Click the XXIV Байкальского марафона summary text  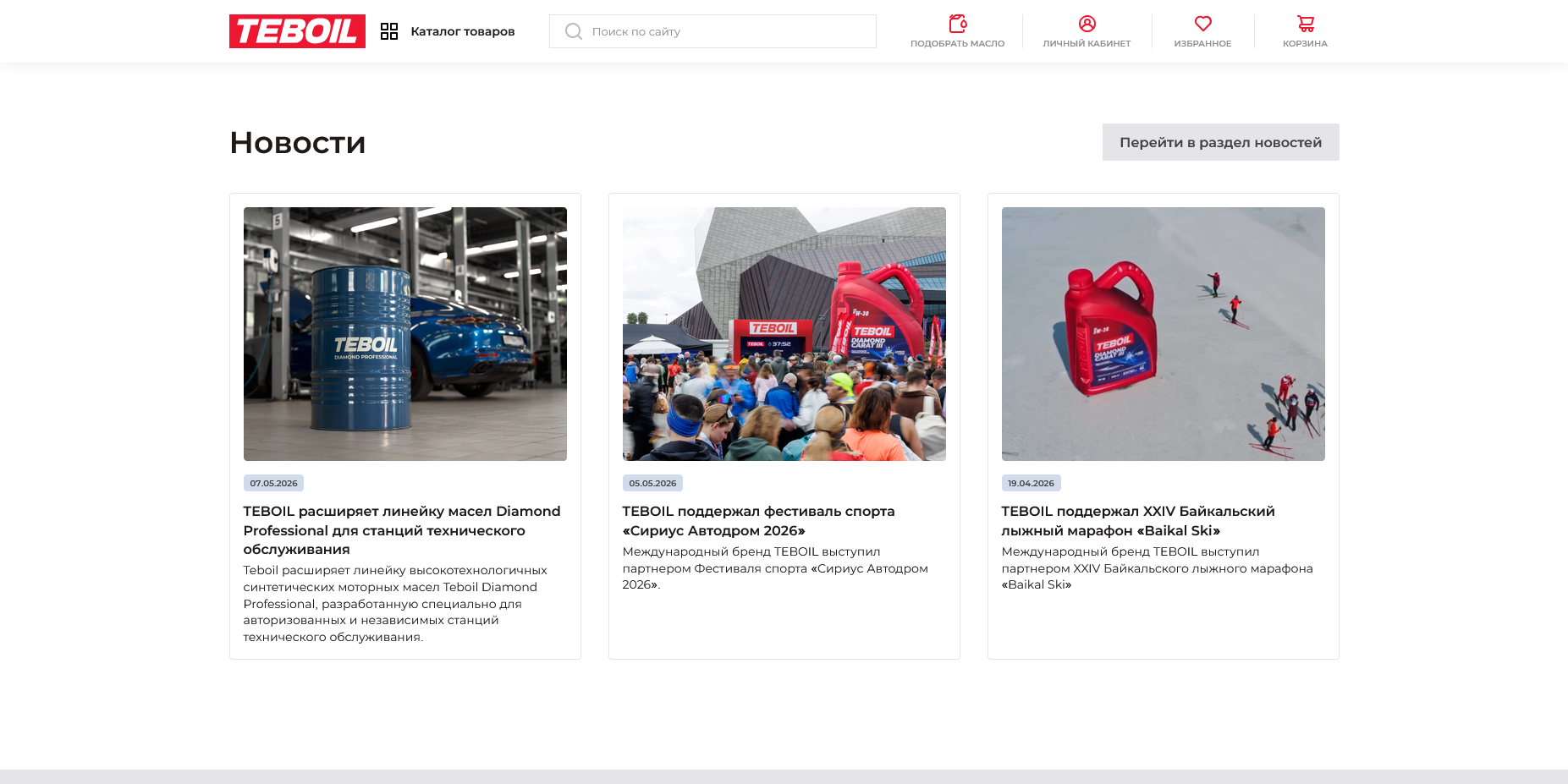point(1158,568)
